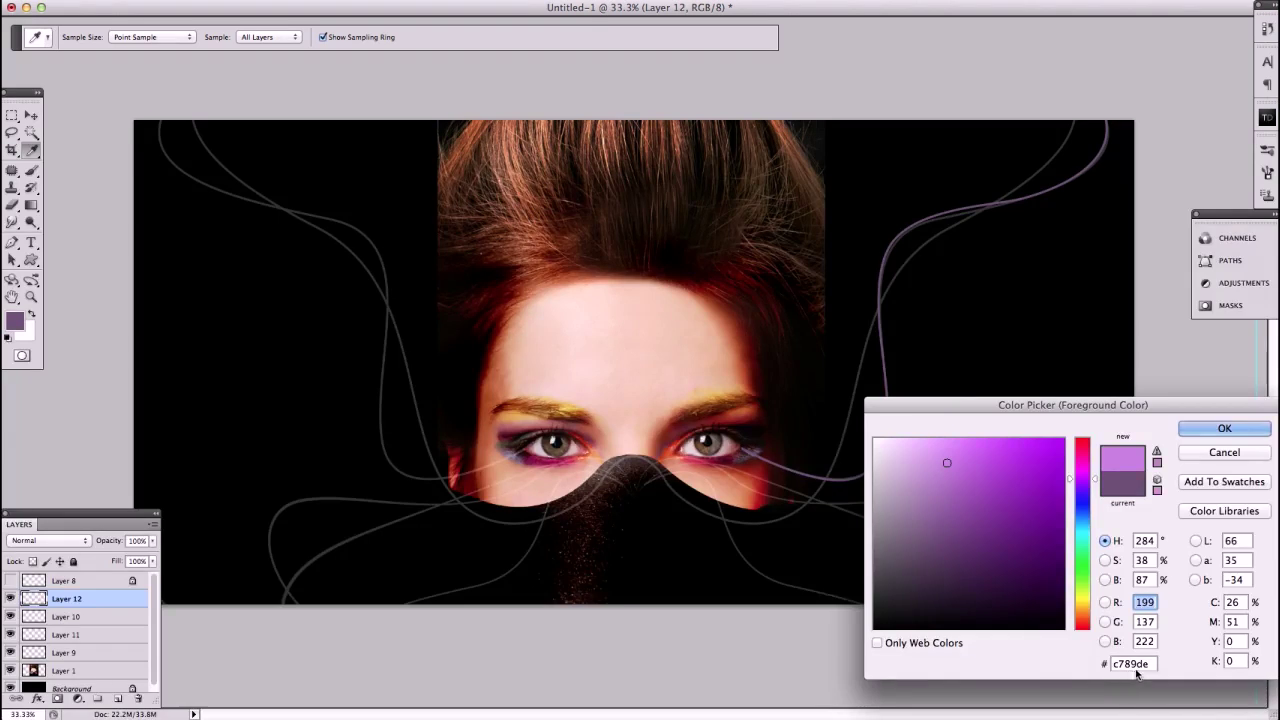Add a layer mask
The width and height of the screenshot is (1280, 720).
(x=57, y=699)
